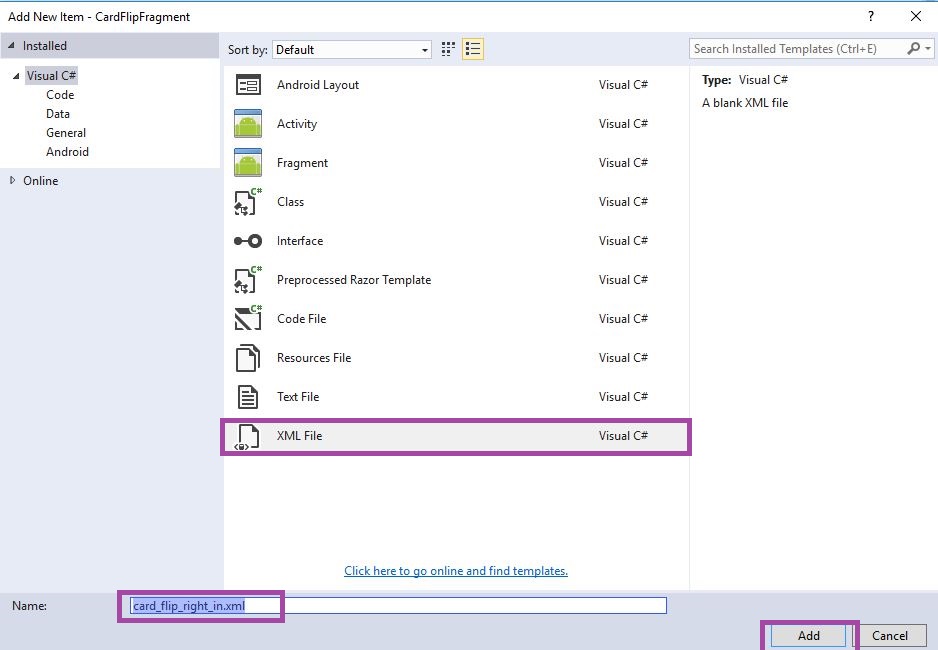Image resolution: width=938 pixels, height=650 pixels.
Task: Select the 'Code File' template name
Action: tap(302, 319)
